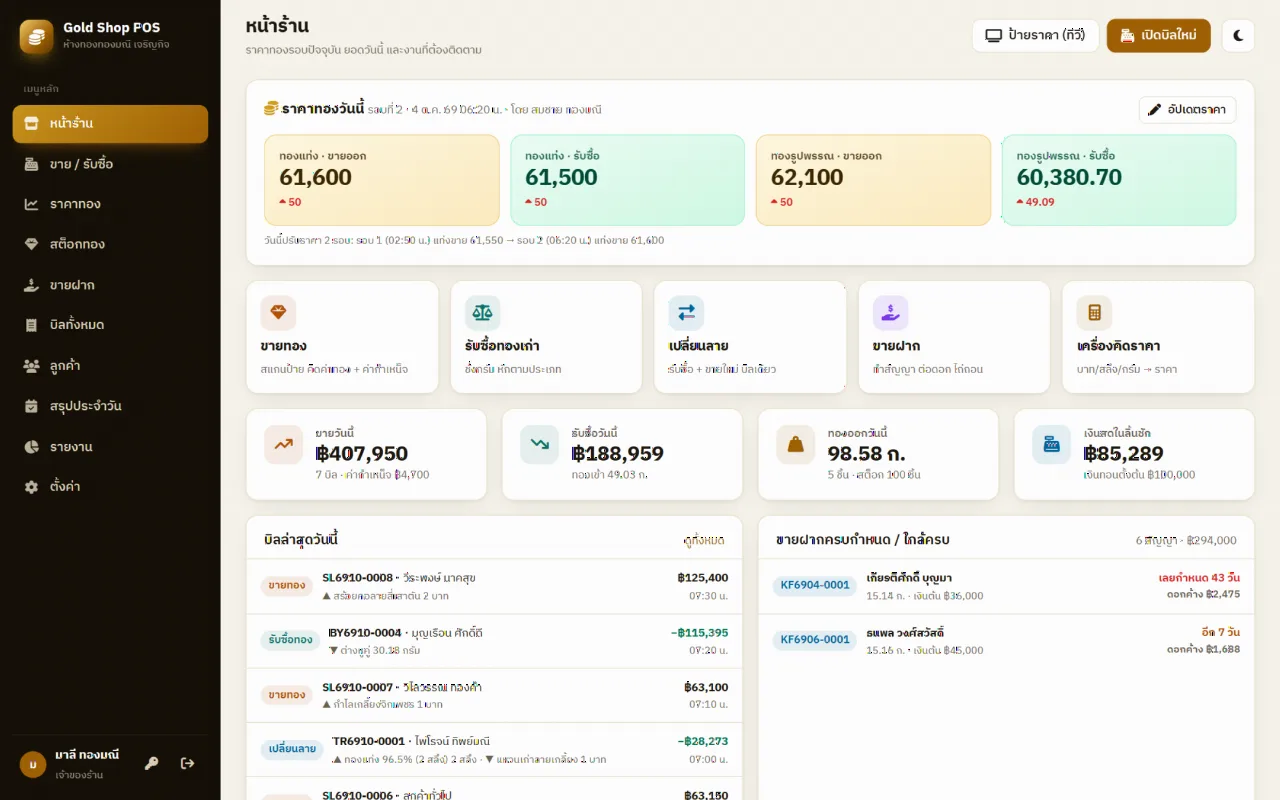Open ขายฝาก hand-coin icon card
This screenshot has width=1280, height=800.
tap(954, 337)
